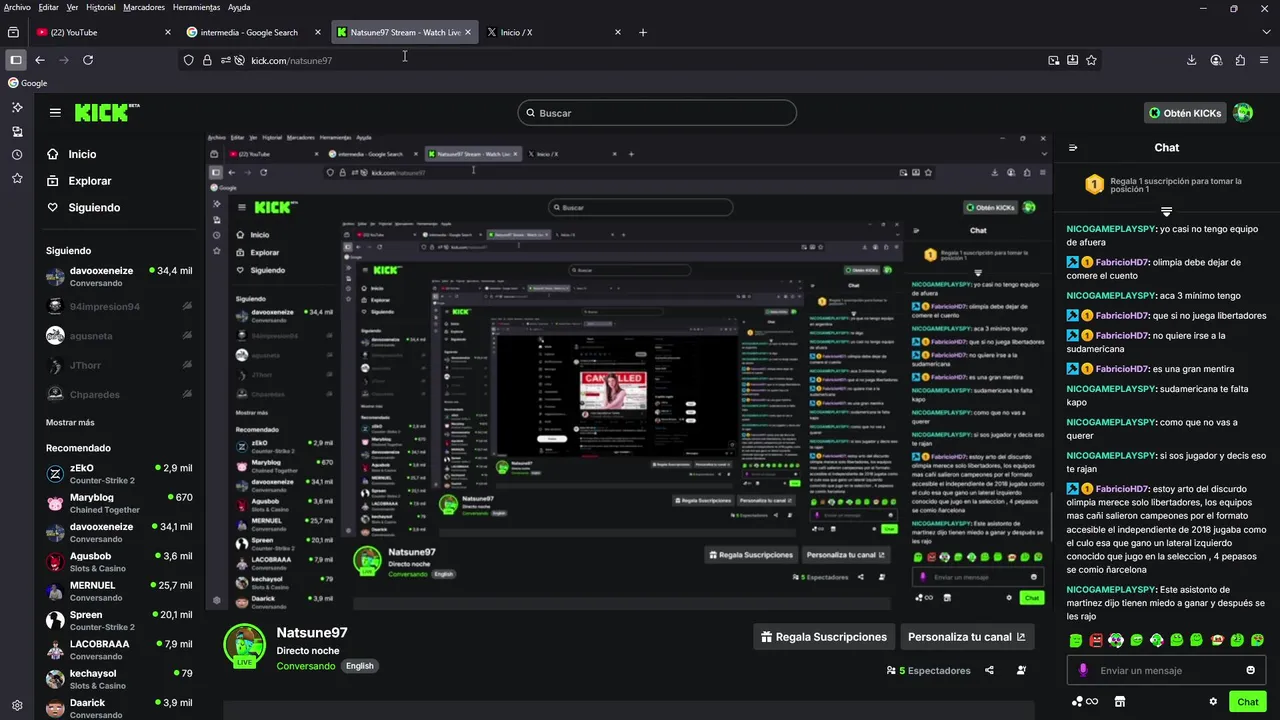Collapse the chat panel arrow icon
Screen dimensions: 1280x720
(x=1073, y=148)
